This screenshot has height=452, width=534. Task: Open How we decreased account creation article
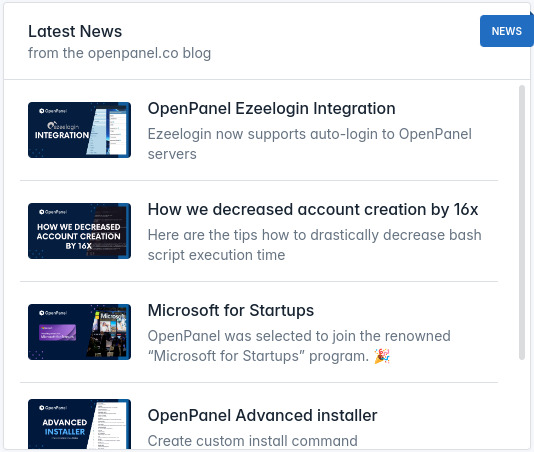[313, 209]
